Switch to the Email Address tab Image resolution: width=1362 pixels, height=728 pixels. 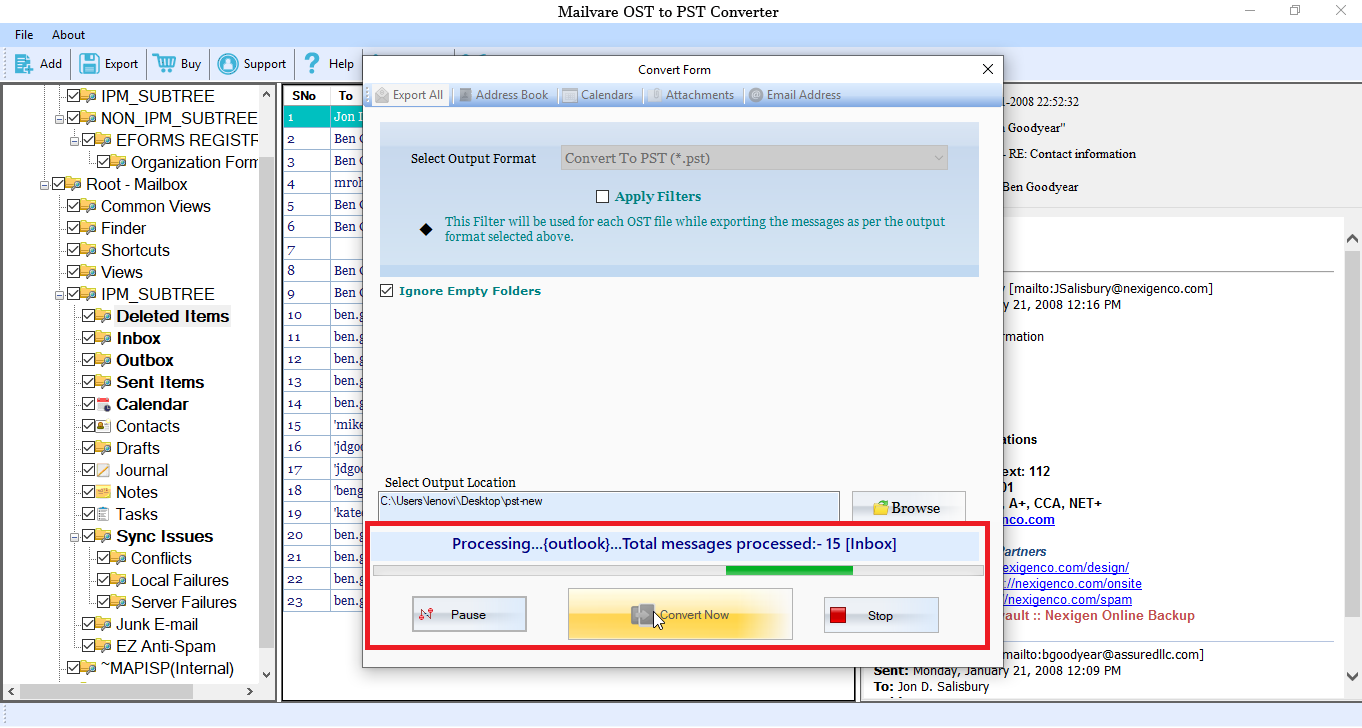click(795, 95)
